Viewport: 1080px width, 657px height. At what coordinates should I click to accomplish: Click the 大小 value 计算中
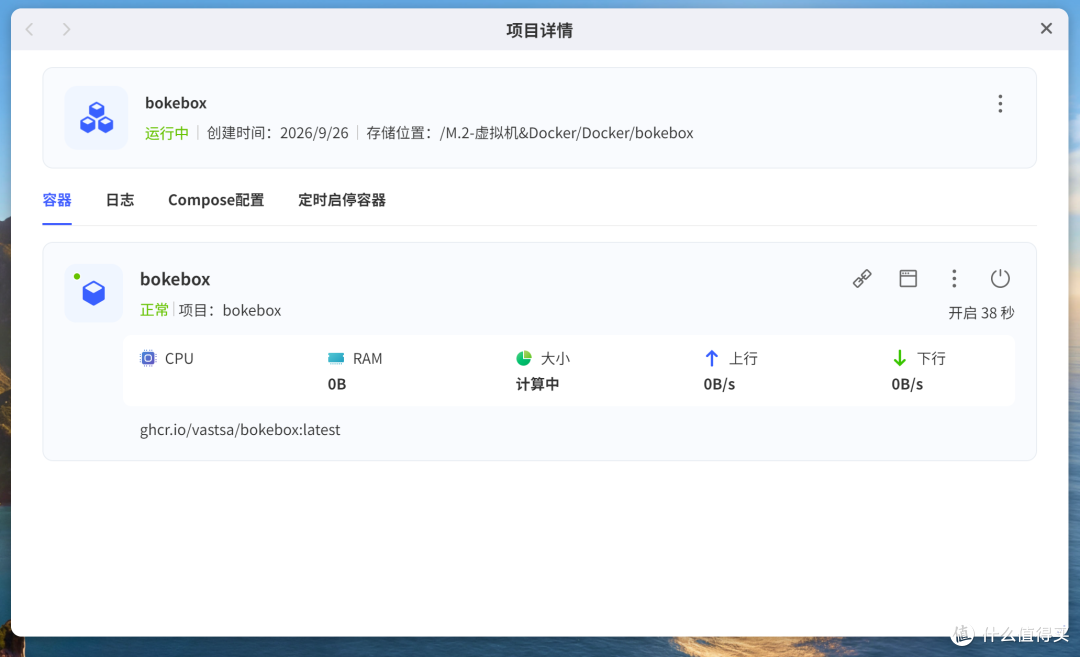(x=537, y=384)
